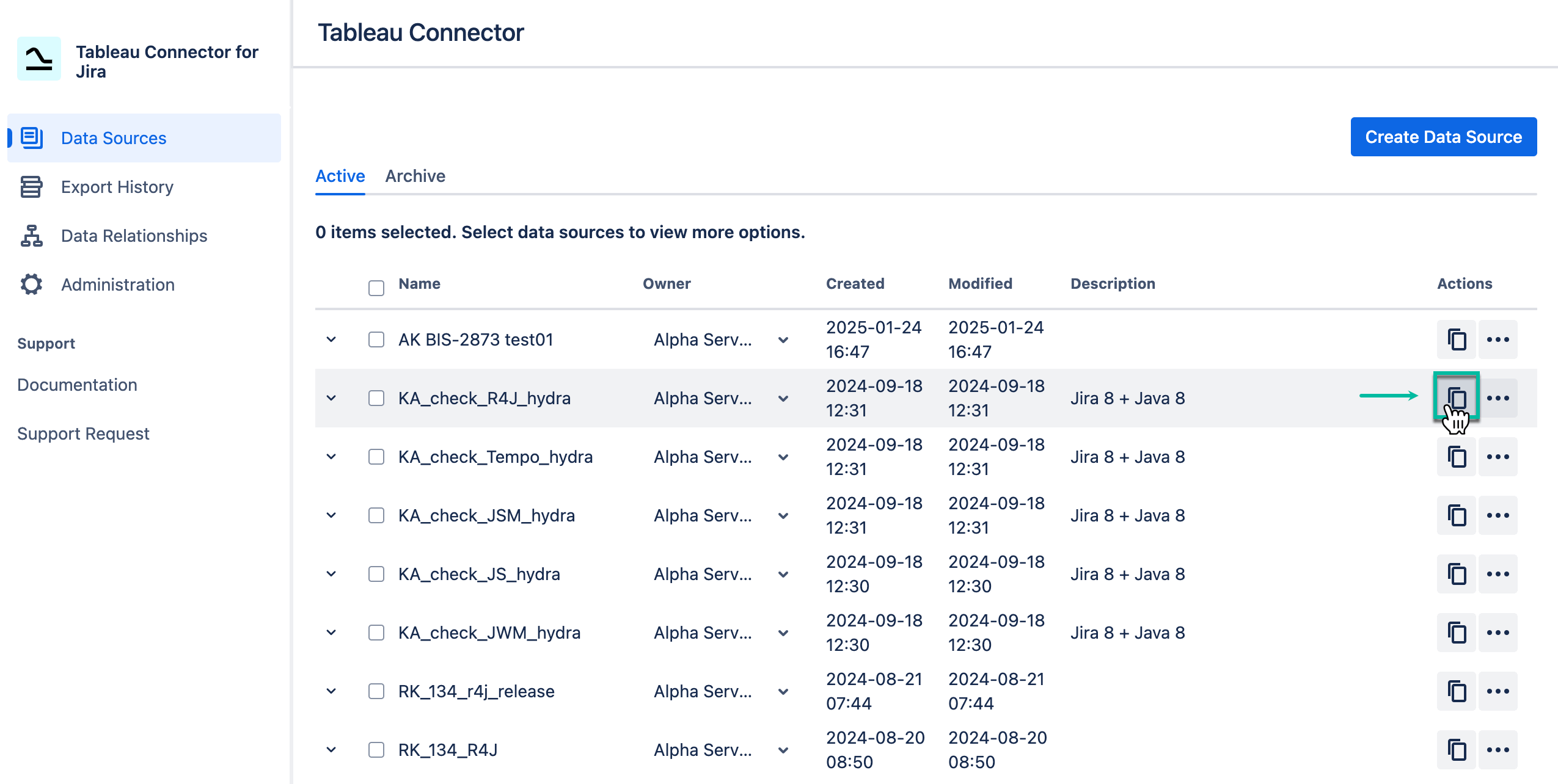Duplicate the KA_check_R4J_hydra data source
Viewport: 1558px width, 784px height.
pyautogui.click(x=1457, y=398)
